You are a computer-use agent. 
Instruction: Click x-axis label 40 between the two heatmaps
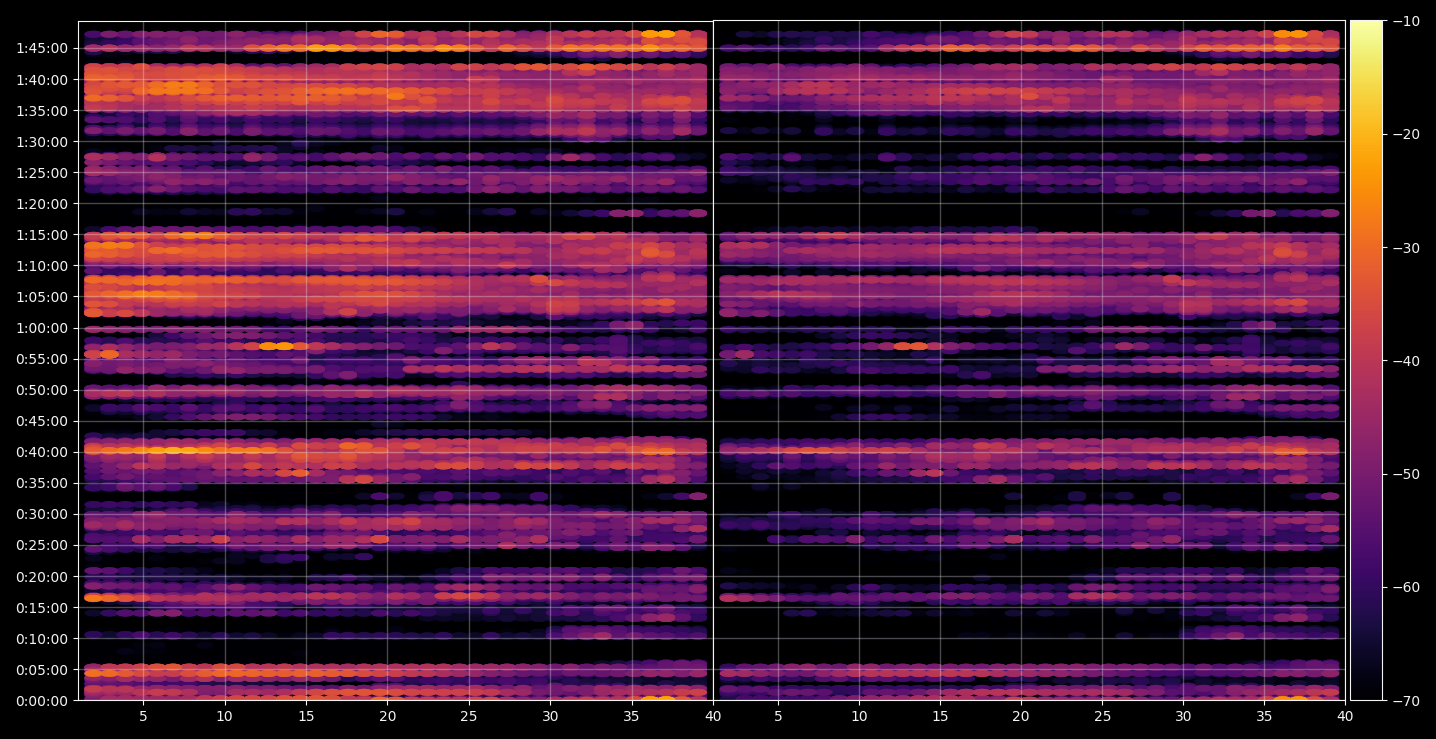[713, 716]
